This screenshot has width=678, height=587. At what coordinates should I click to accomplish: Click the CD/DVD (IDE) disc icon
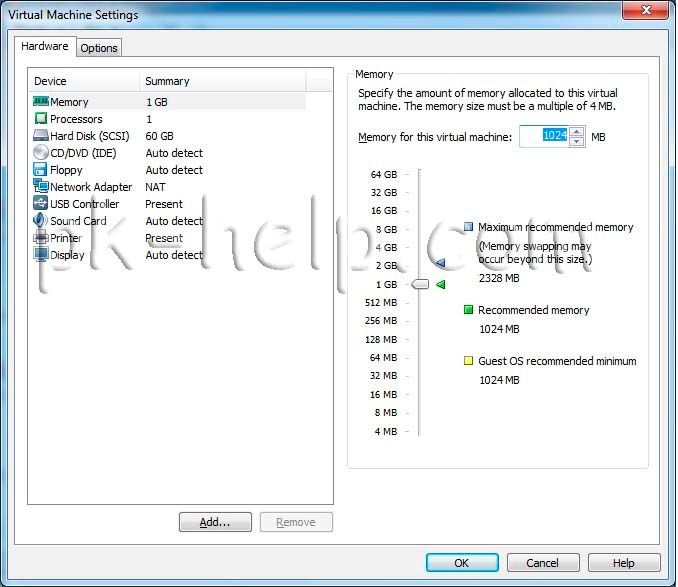coord(41,153)
